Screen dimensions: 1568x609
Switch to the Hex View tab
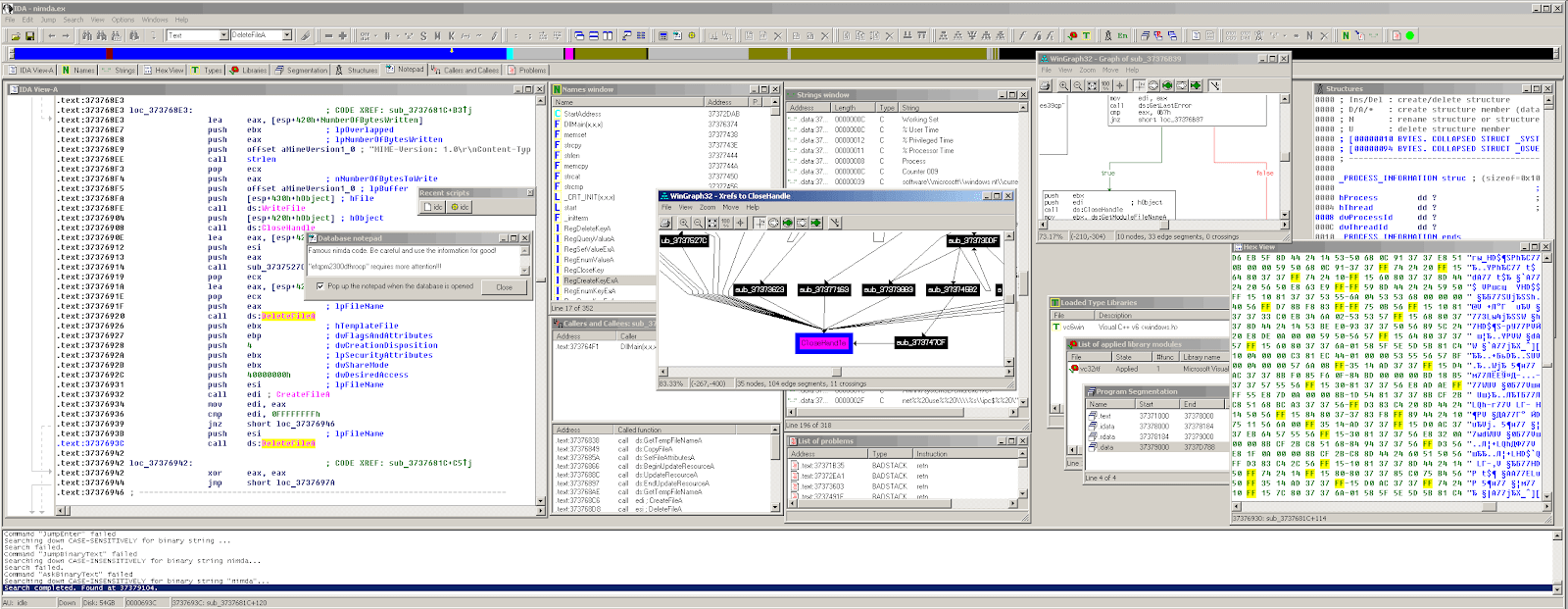(164, 71)
